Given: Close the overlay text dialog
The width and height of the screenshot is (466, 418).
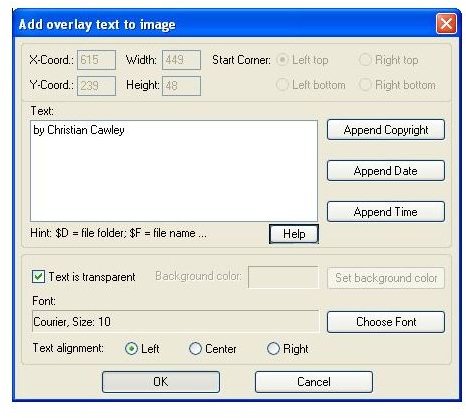Looking at the screenshot, I should click(446, 24).
